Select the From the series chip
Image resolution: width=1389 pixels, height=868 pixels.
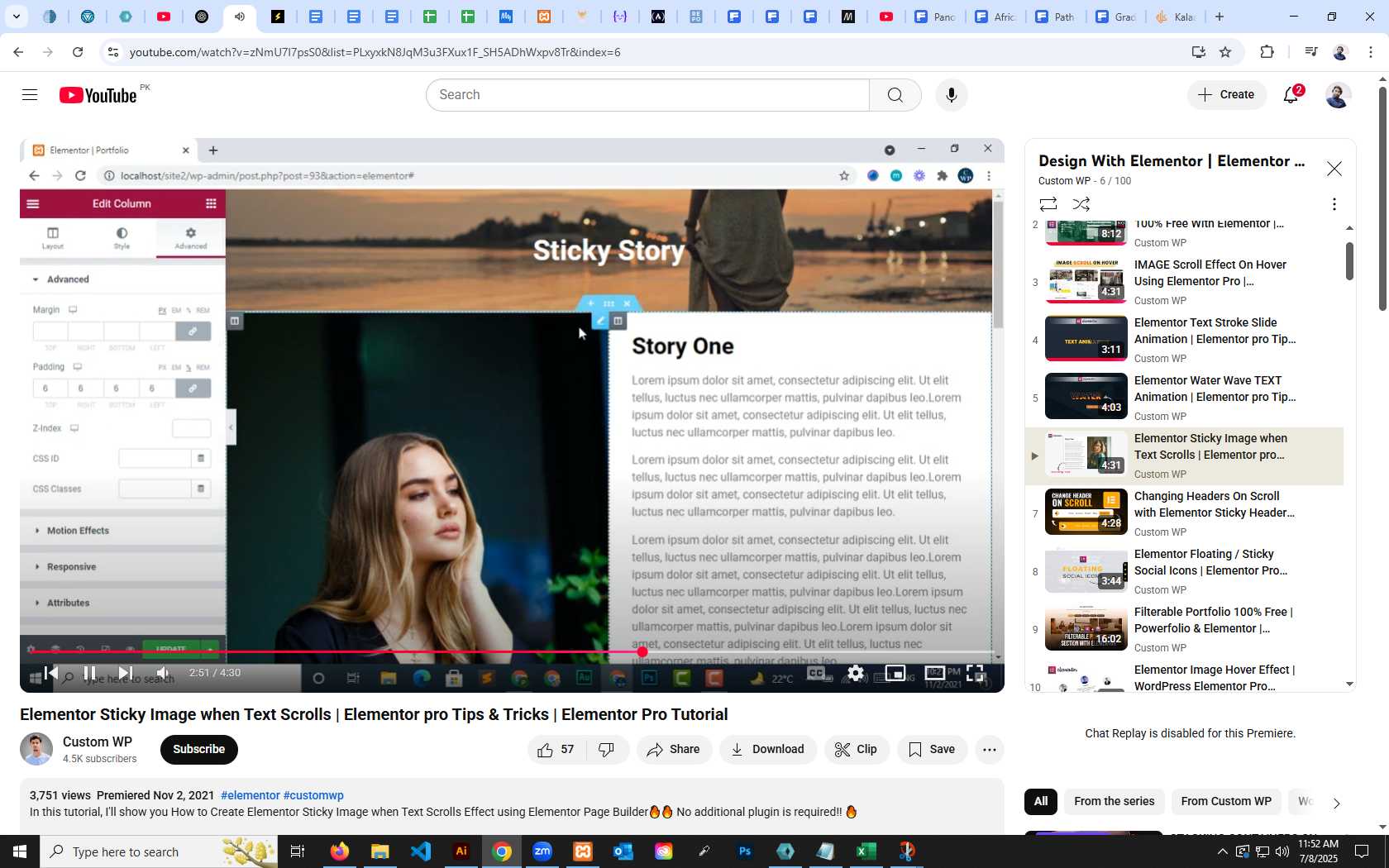click(x=1115, y=801)
